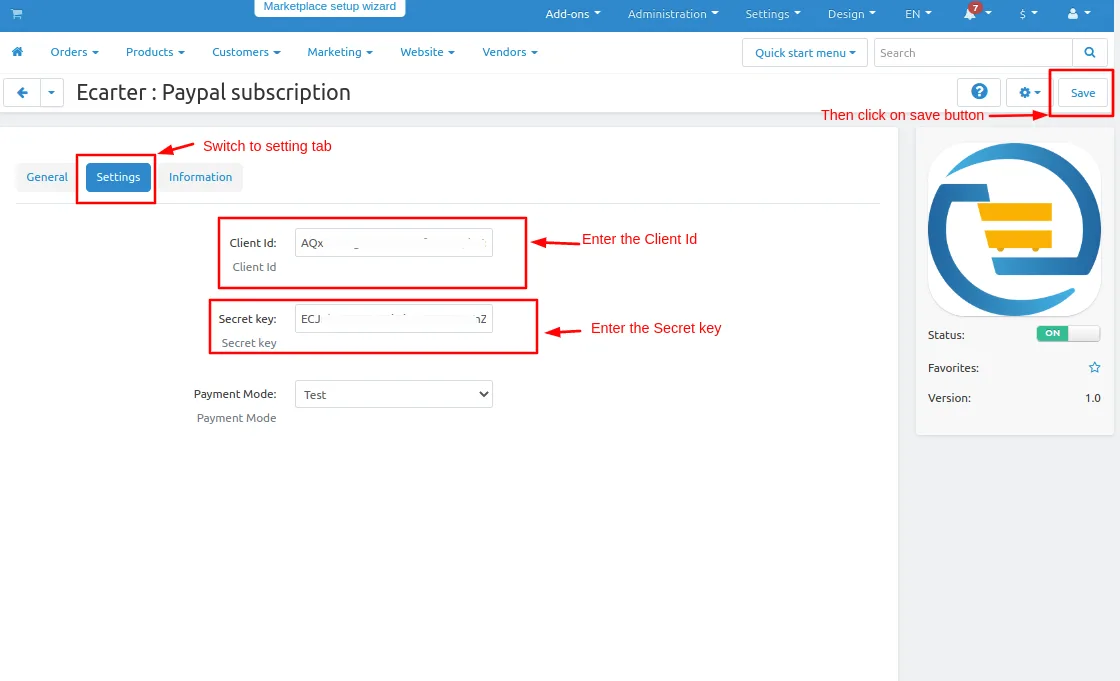Click the Version value 1.0
This screenshot has width=1120, height=681.
1092,398
